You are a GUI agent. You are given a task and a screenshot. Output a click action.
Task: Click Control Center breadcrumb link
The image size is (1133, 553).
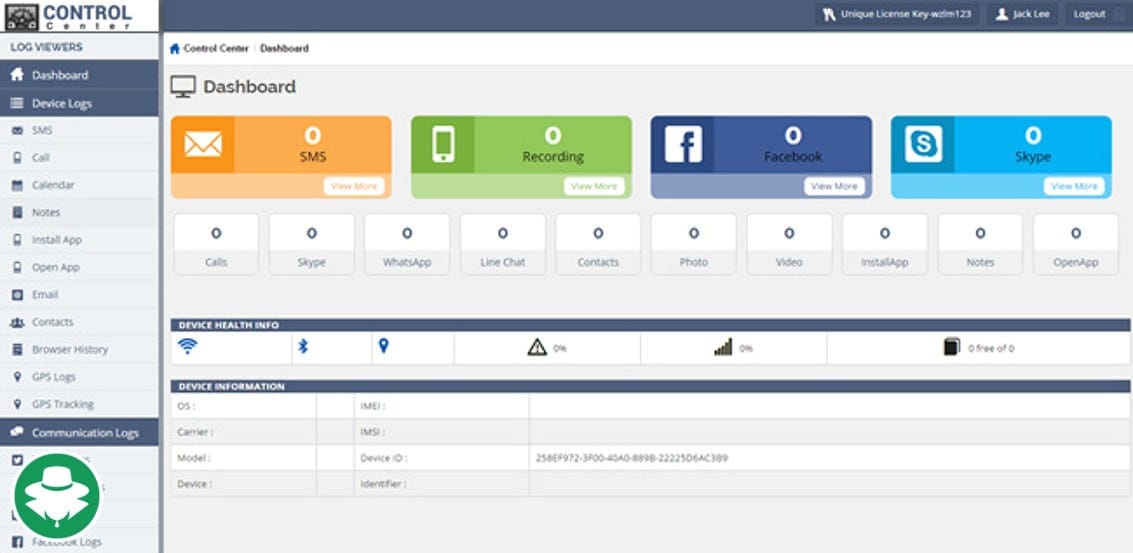(x=215, y=48)
